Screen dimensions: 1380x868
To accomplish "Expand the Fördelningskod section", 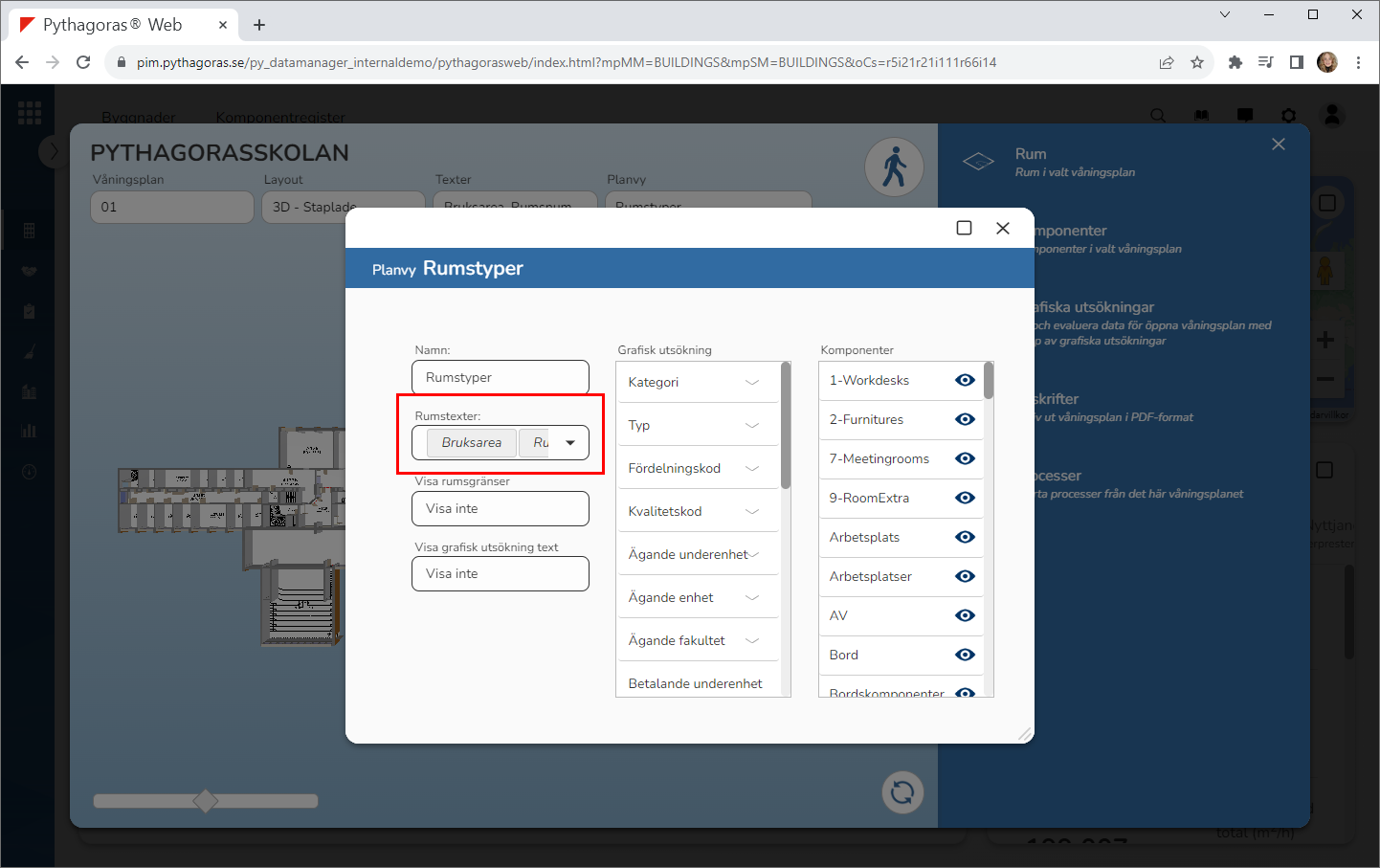I will pyautogui.click(x=752, y=468).
